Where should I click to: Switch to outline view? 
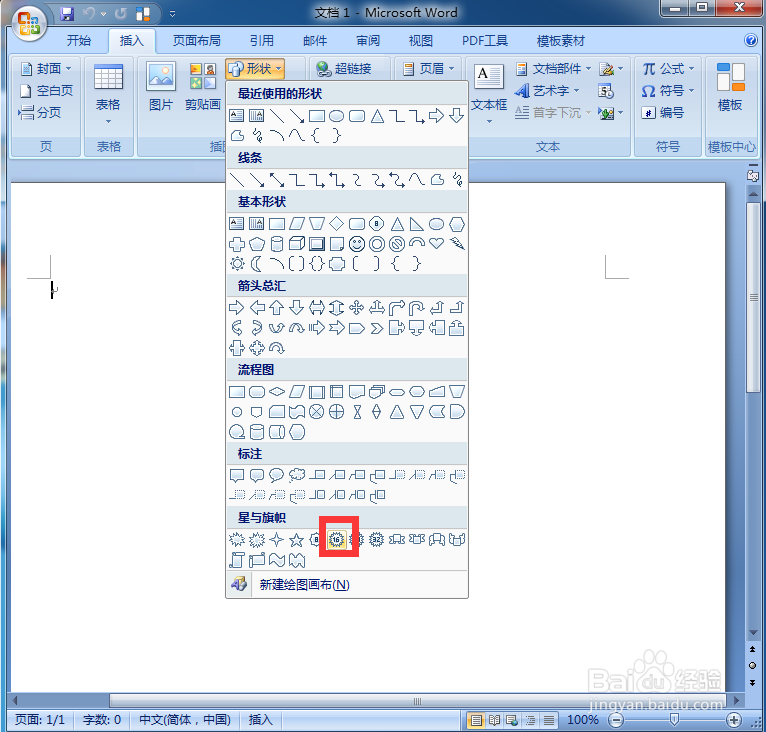531,720
